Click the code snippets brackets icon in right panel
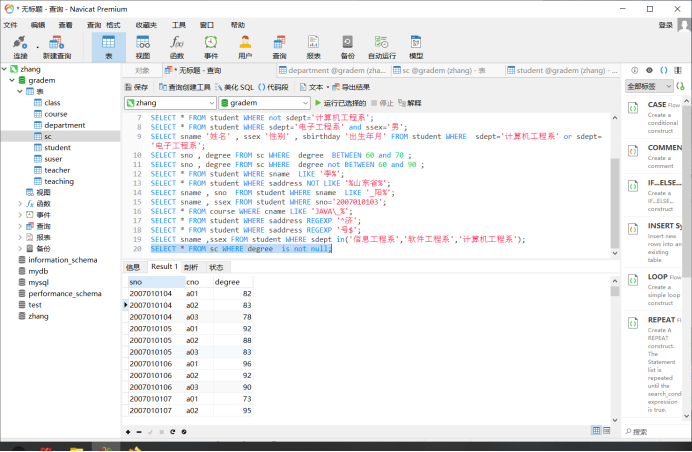 [664, 70]
